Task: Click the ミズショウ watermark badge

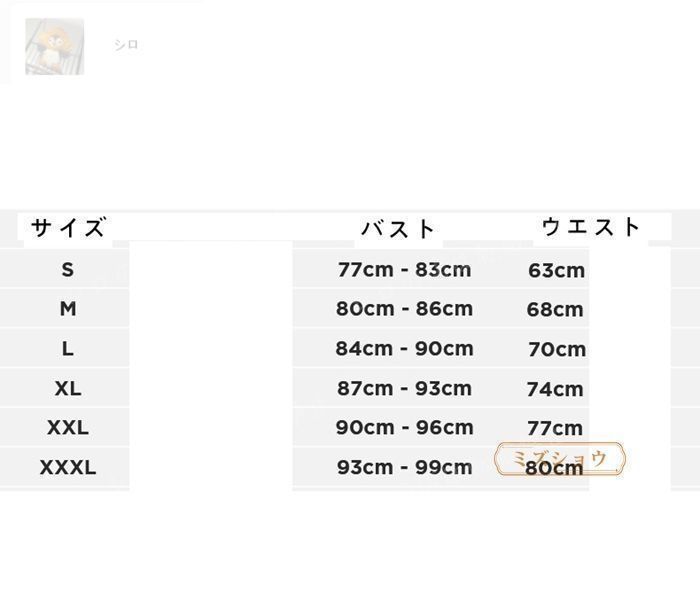Action: tap(560, 459)
